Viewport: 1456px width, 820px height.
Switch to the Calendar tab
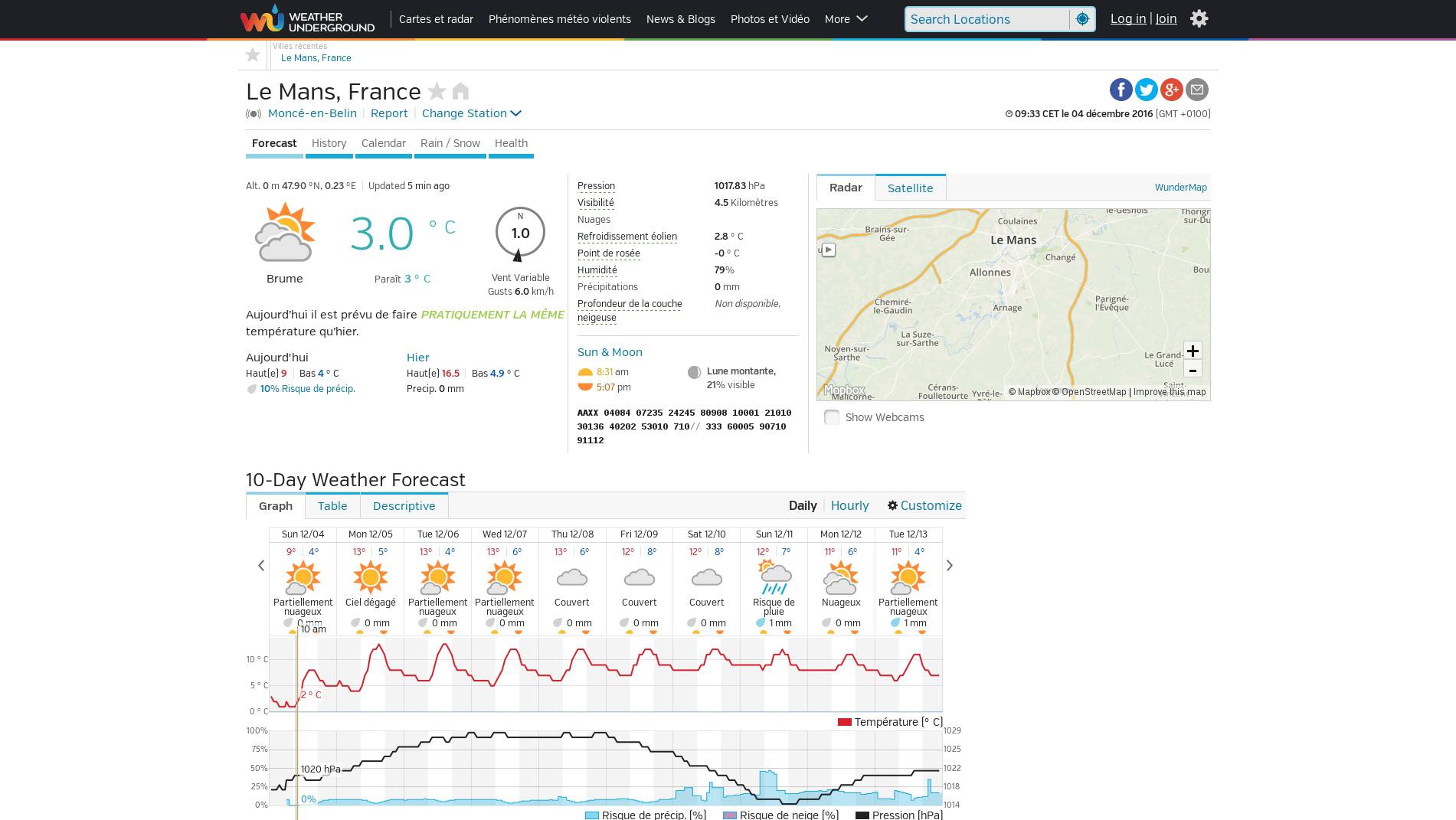coord(384,143)
